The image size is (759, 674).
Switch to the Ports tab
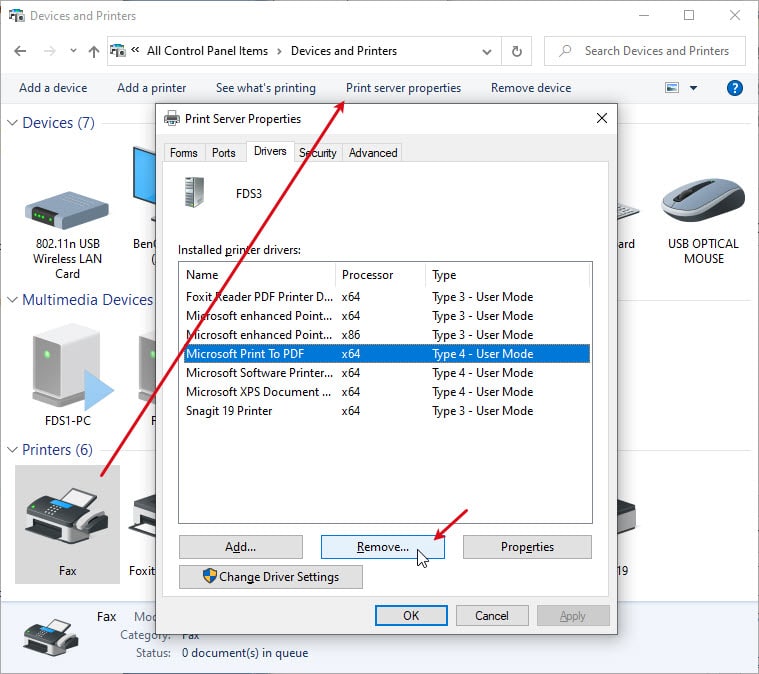[224, 153]
